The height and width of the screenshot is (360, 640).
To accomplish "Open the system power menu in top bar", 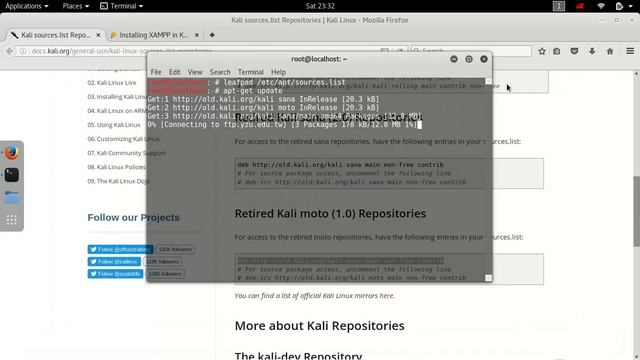I will [624, 6].
